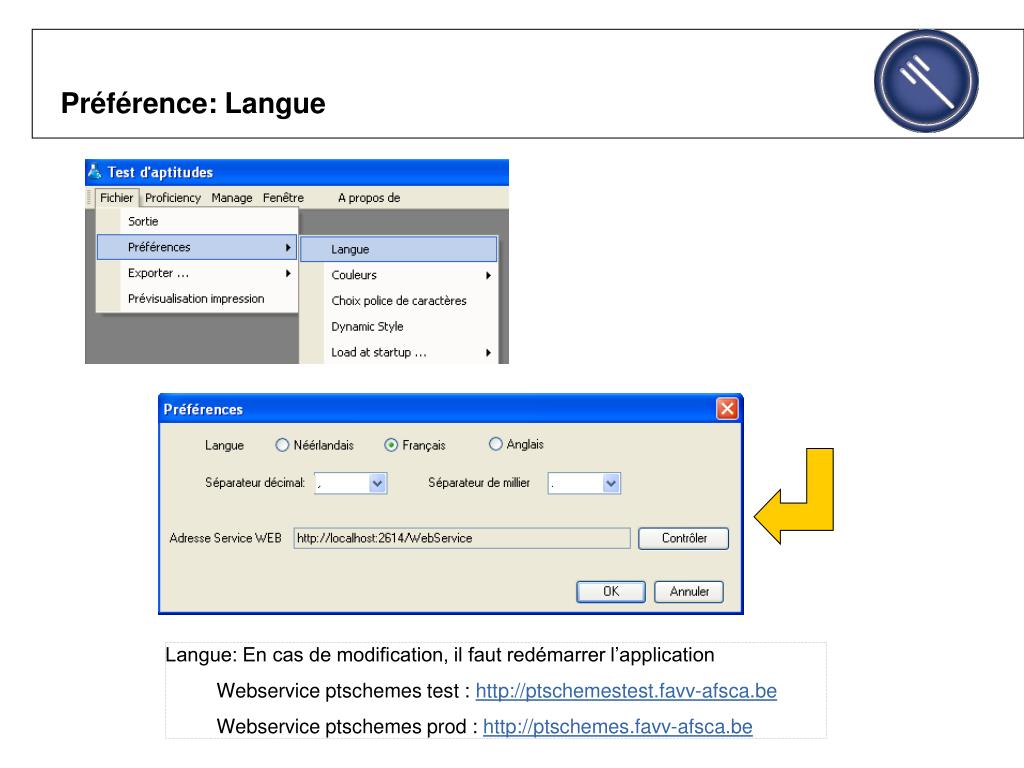Expand the Couleurs submenu arrow

pos(488,276)
